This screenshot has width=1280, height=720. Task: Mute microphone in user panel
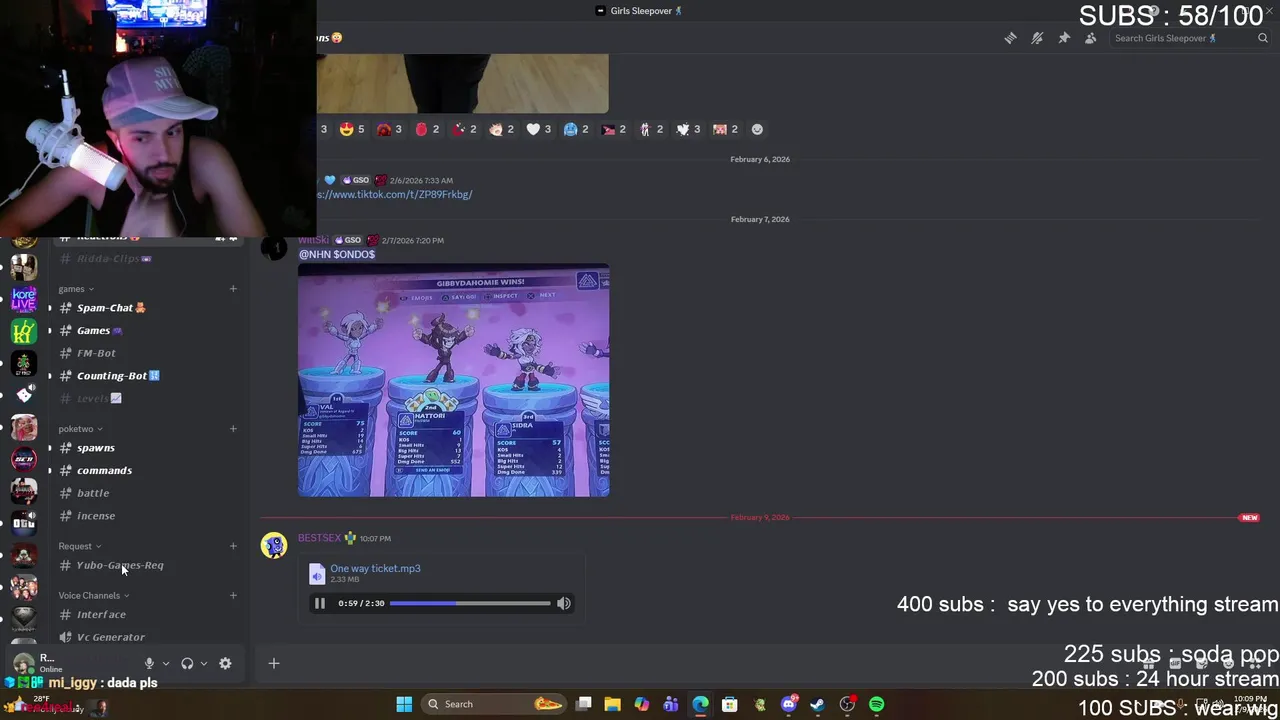[x=149, y=663]
